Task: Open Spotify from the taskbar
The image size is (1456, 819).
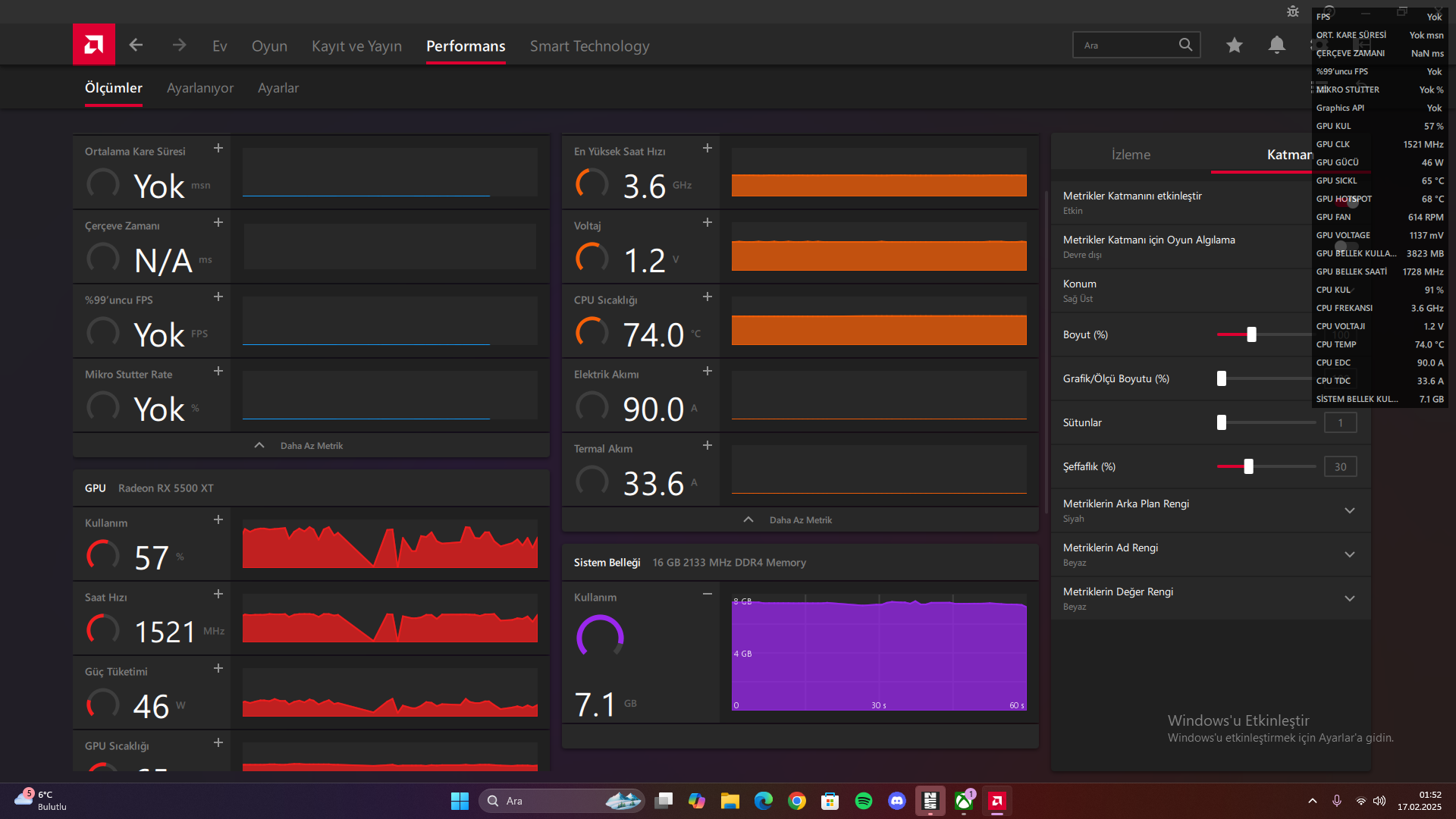Action: 864,801
